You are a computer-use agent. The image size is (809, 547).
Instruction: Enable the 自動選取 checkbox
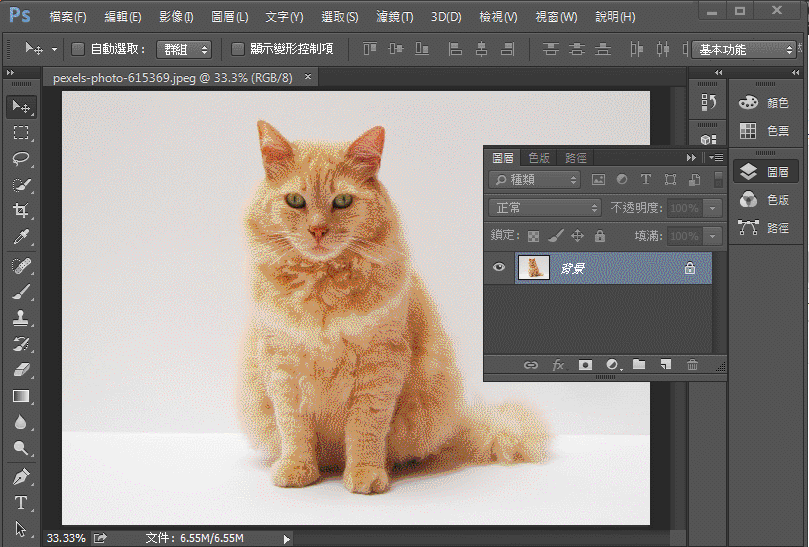78,49
